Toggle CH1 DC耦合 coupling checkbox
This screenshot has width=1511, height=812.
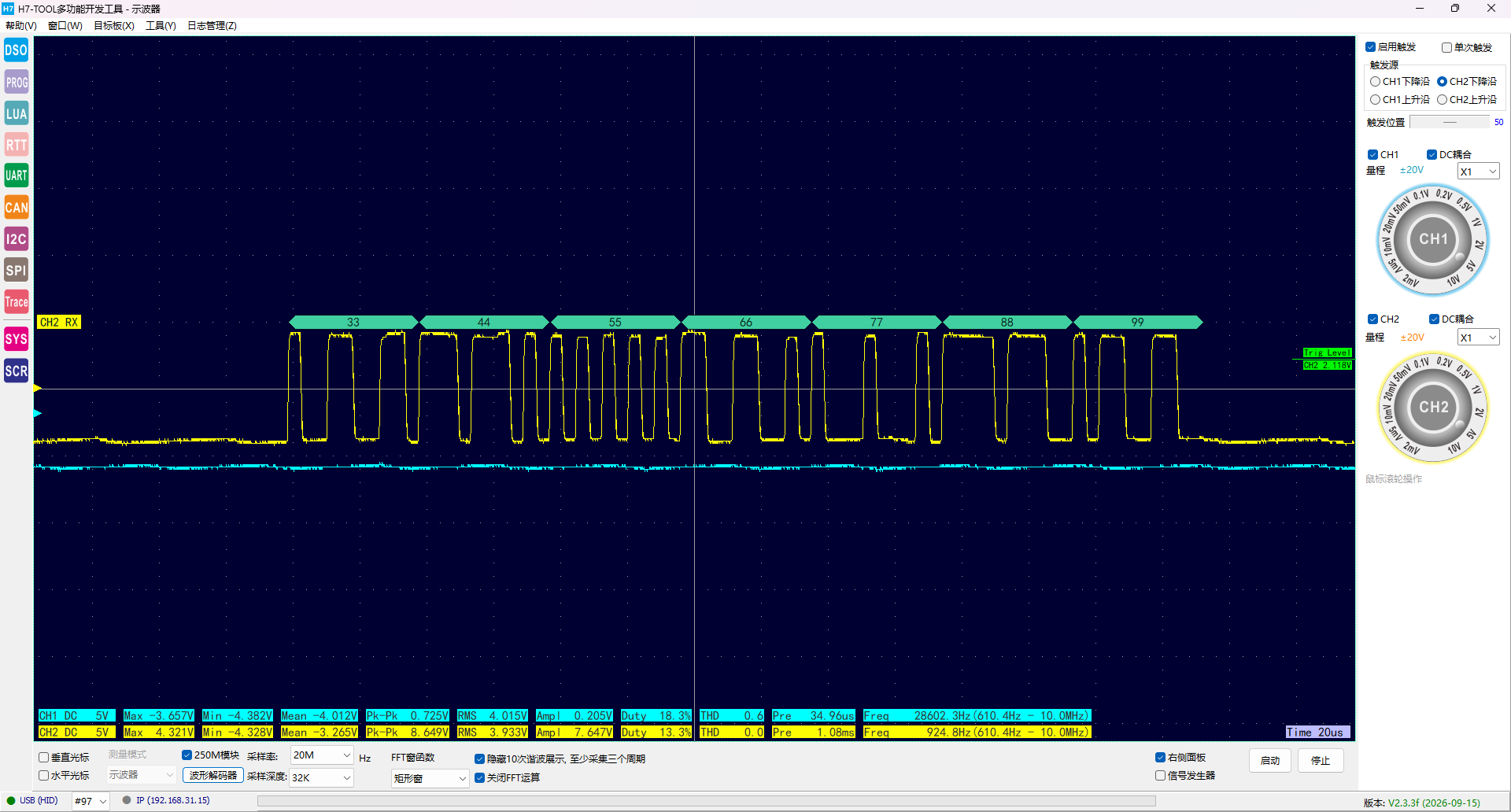click(x=1432, y=155)
